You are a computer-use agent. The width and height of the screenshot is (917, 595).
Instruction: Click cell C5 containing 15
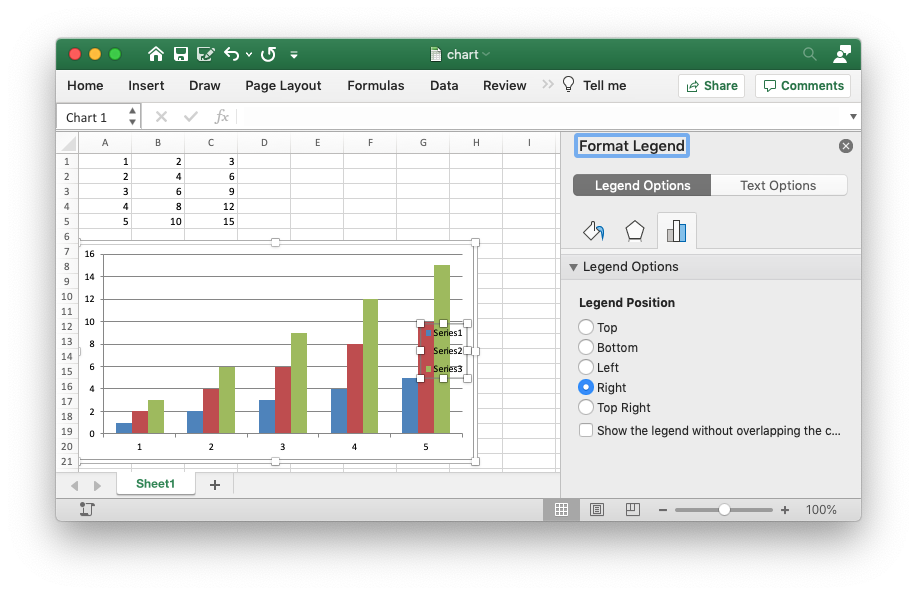(211, 222)
